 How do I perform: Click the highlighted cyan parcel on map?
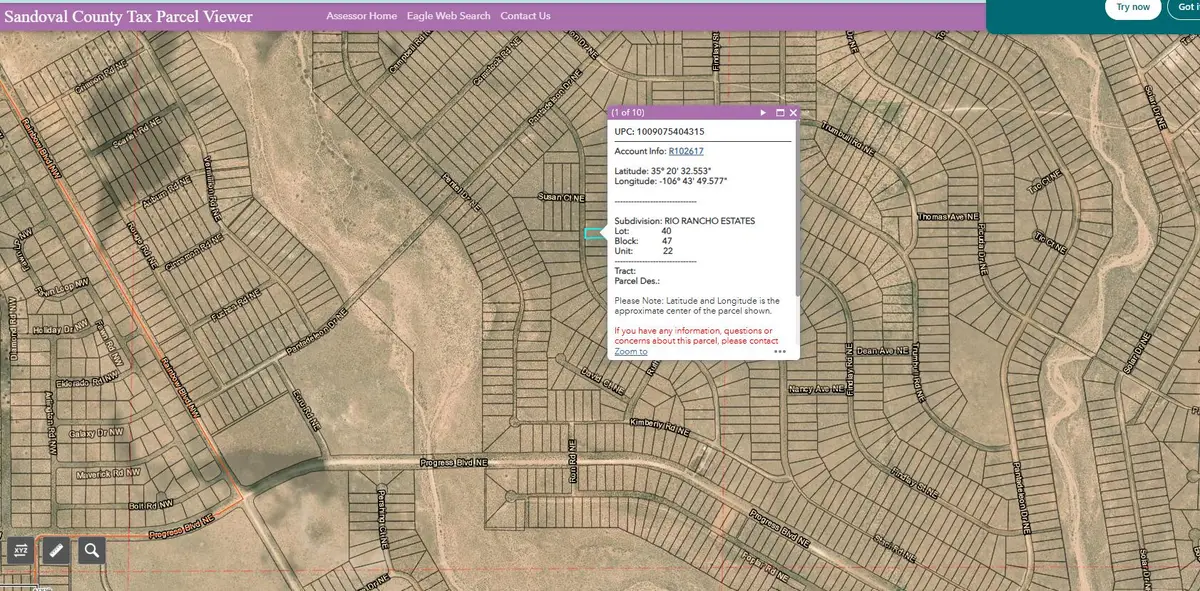coord(593,234)
